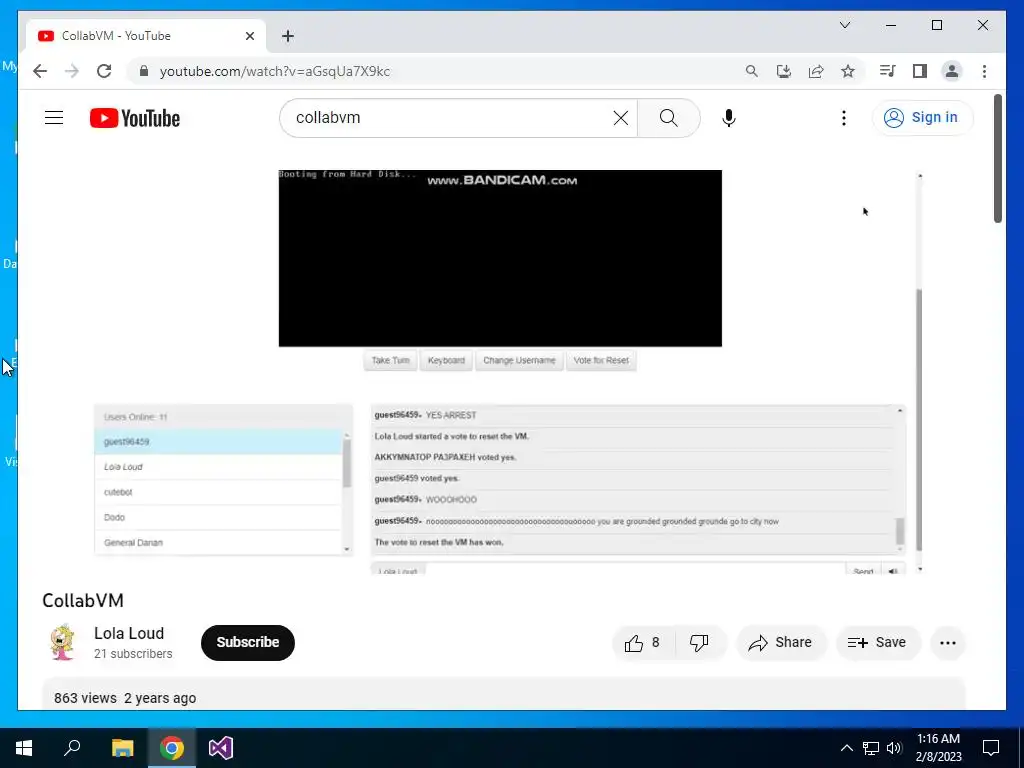Save video to playlist
The width and height of the screenshot is (1024, 768).
[x=877, y=643]
